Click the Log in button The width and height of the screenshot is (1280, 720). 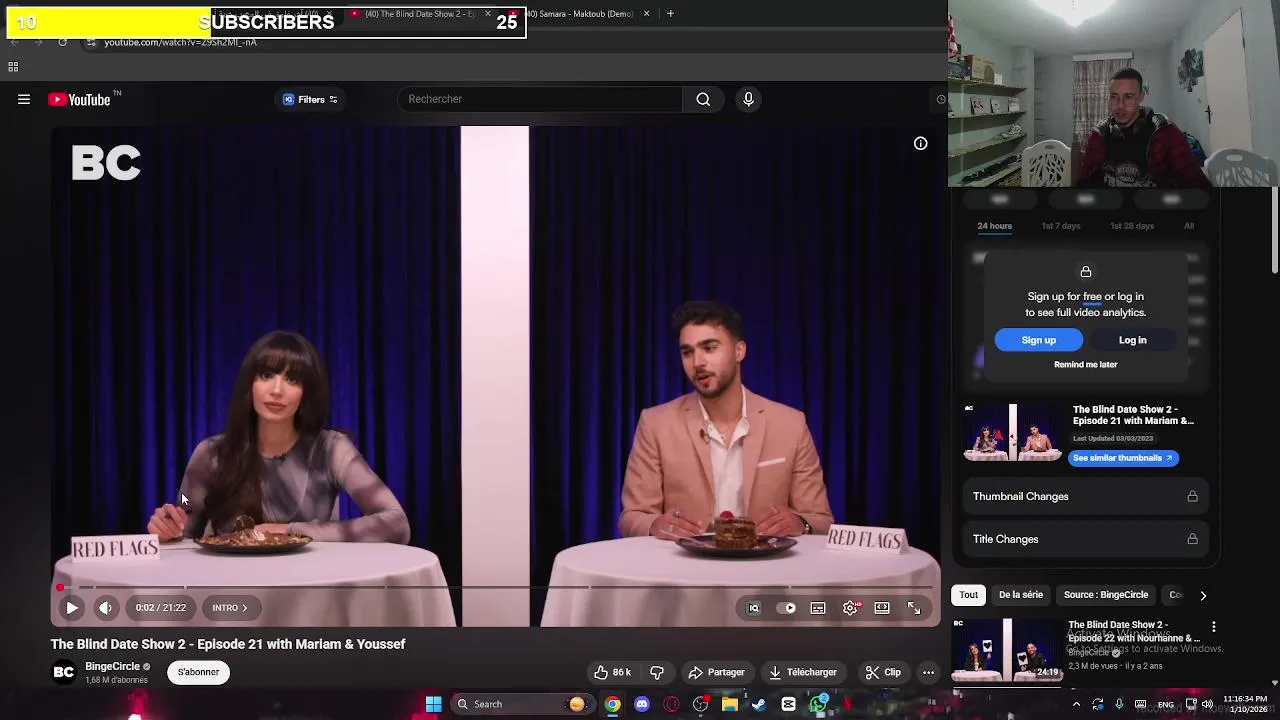(x=1132, y=340)
